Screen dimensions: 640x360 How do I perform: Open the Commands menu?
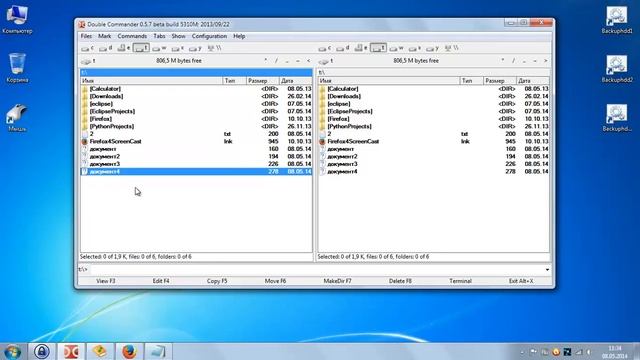[x=132, y=36]
